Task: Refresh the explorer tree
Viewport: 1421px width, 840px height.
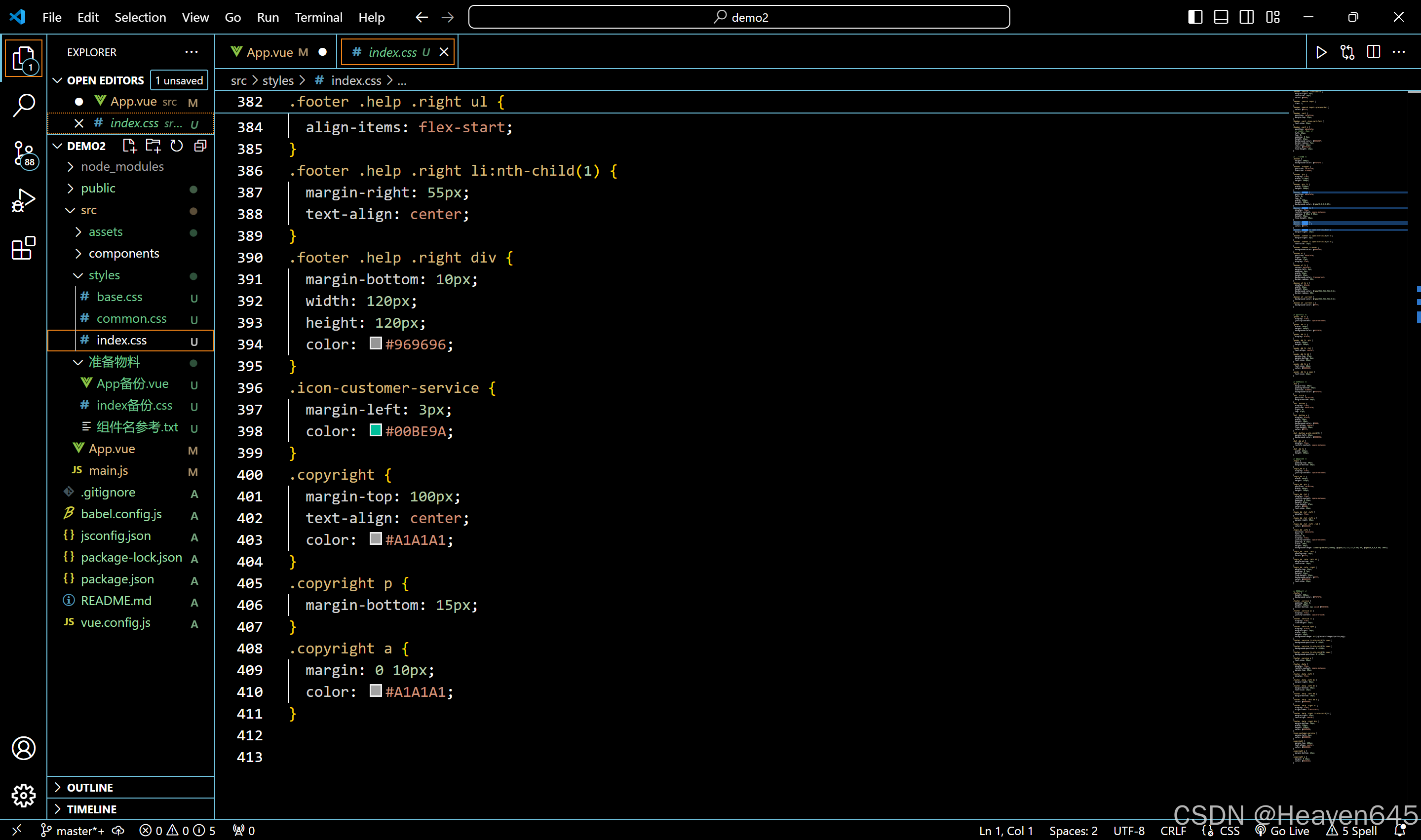Action: pos(177,146)
